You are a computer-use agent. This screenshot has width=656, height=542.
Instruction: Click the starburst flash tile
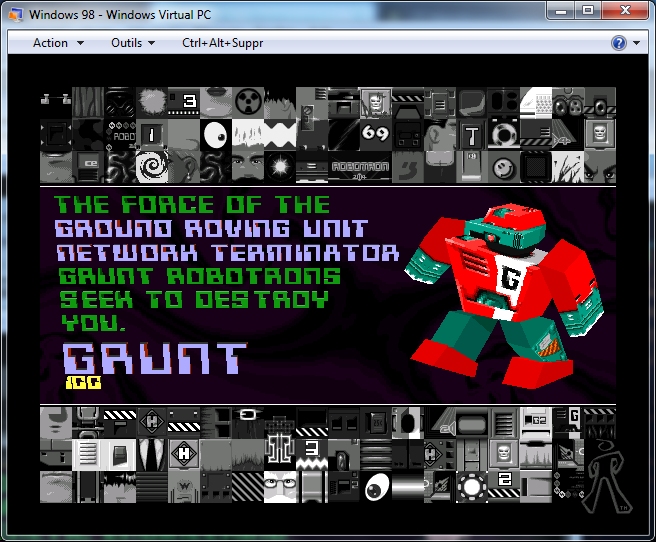coord(280,167)
